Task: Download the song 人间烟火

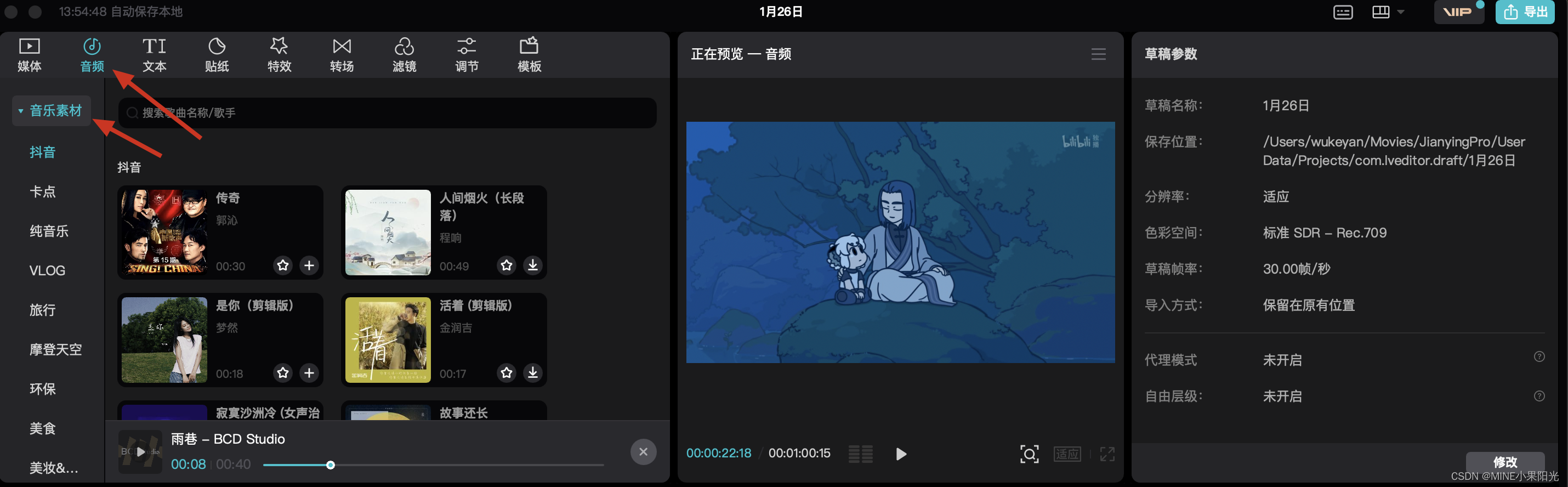Action: pyautogui.click(x=532, y=265)
